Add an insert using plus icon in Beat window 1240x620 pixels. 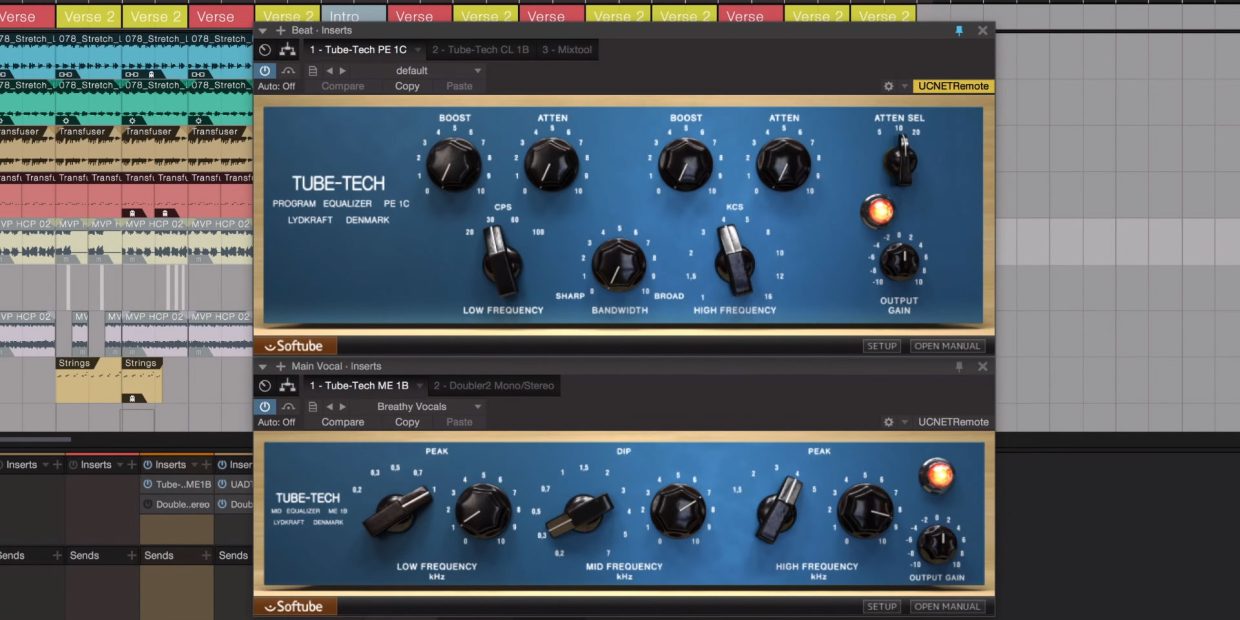pos(281,30)
